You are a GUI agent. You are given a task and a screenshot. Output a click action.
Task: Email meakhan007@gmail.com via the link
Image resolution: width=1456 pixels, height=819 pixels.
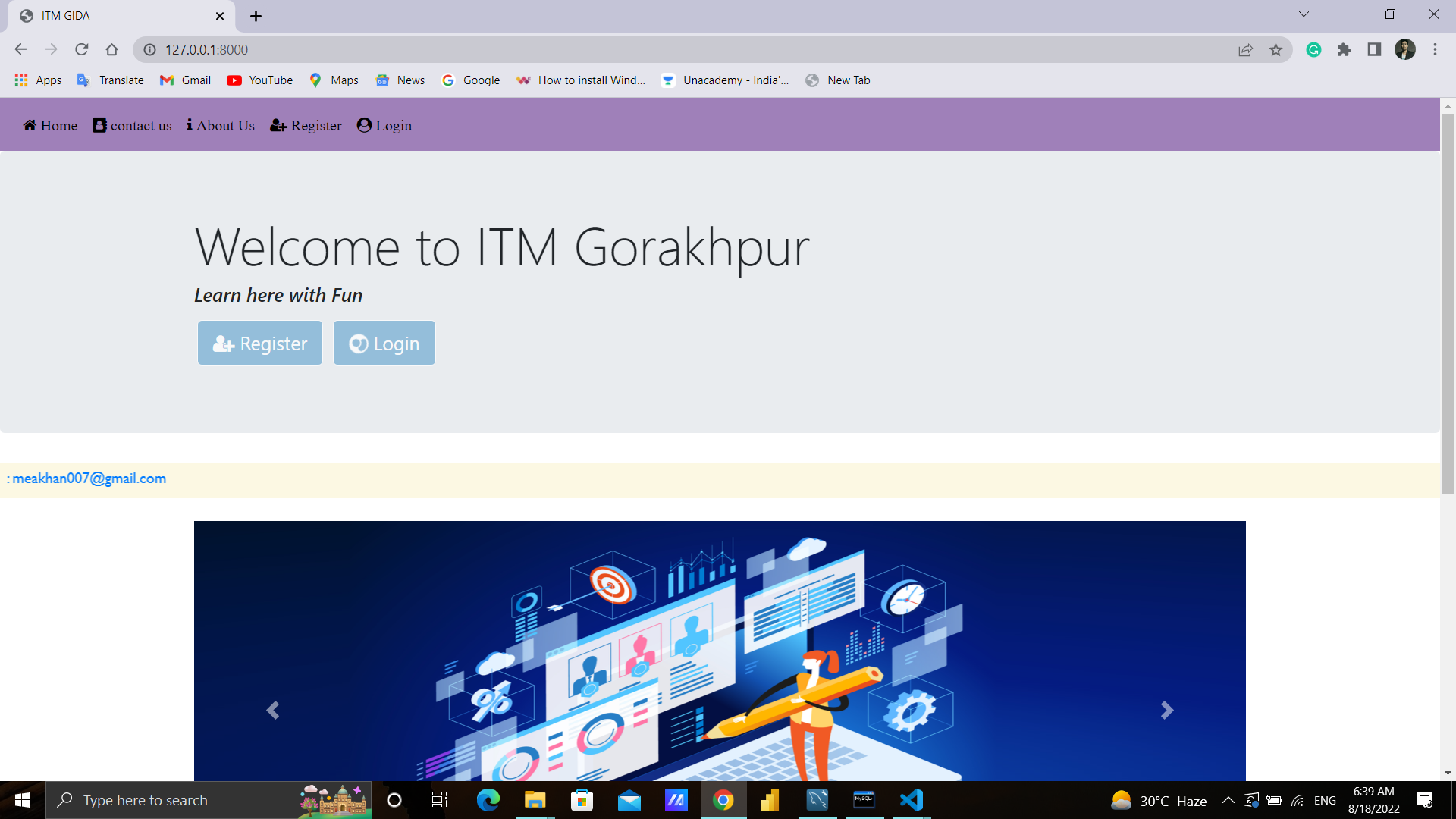89,479
